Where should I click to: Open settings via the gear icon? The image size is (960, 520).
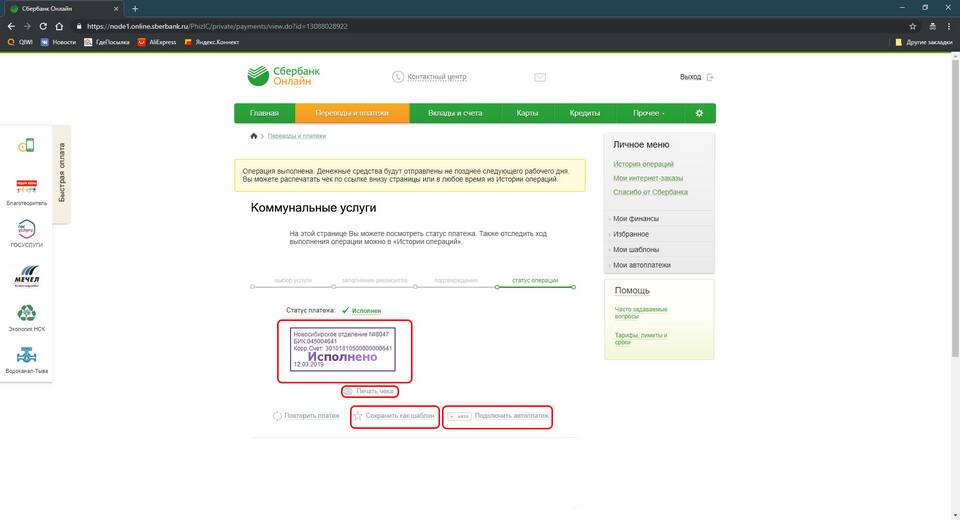click(x=699, y=113)
